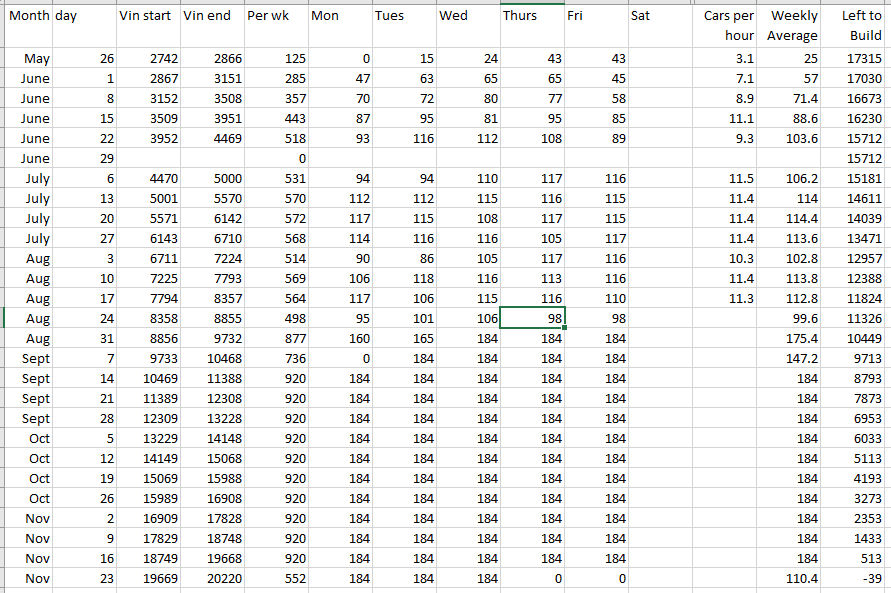Select the Per wk 0 cell for June 29
Viewport: 891px width, 593px height.
275,158
